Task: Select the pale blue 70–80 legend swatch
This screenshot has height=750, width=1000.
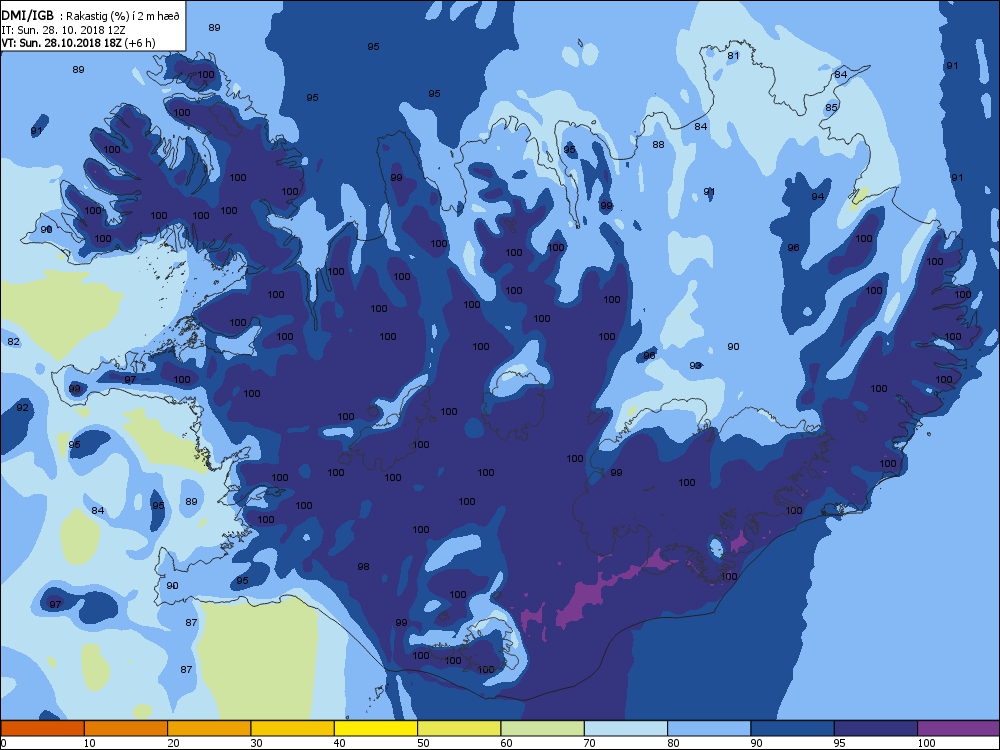Action: click(x=626, y=728)
